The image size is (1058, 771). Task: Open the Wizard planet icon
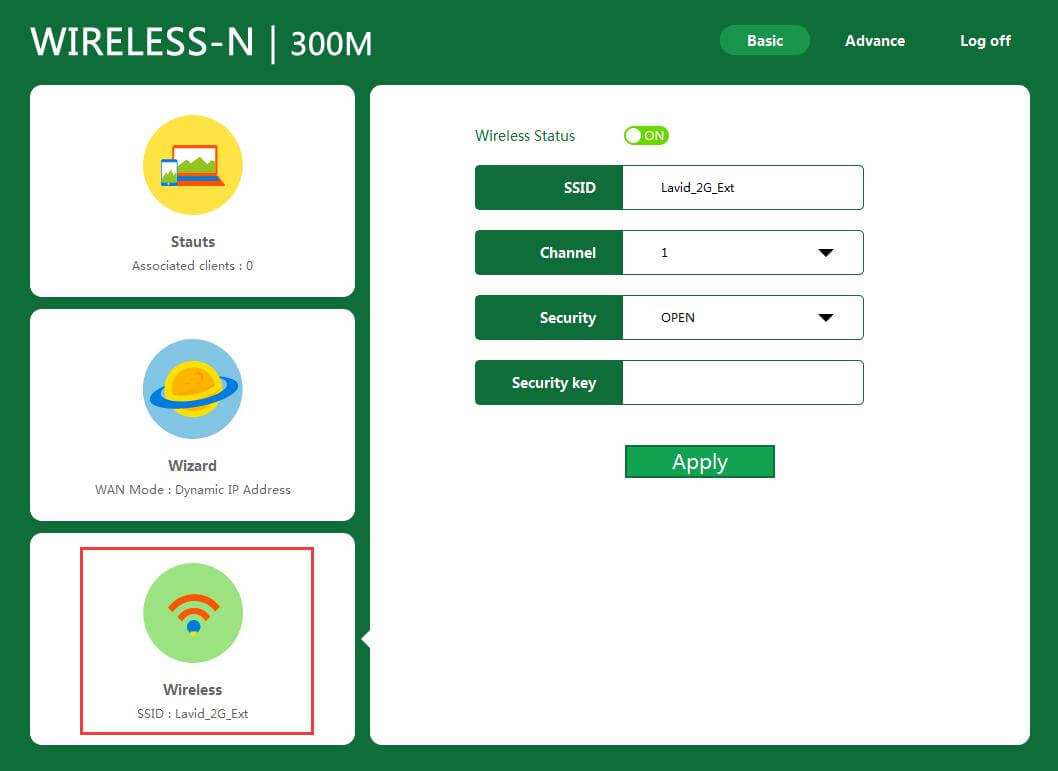click(x=192, y=389)
